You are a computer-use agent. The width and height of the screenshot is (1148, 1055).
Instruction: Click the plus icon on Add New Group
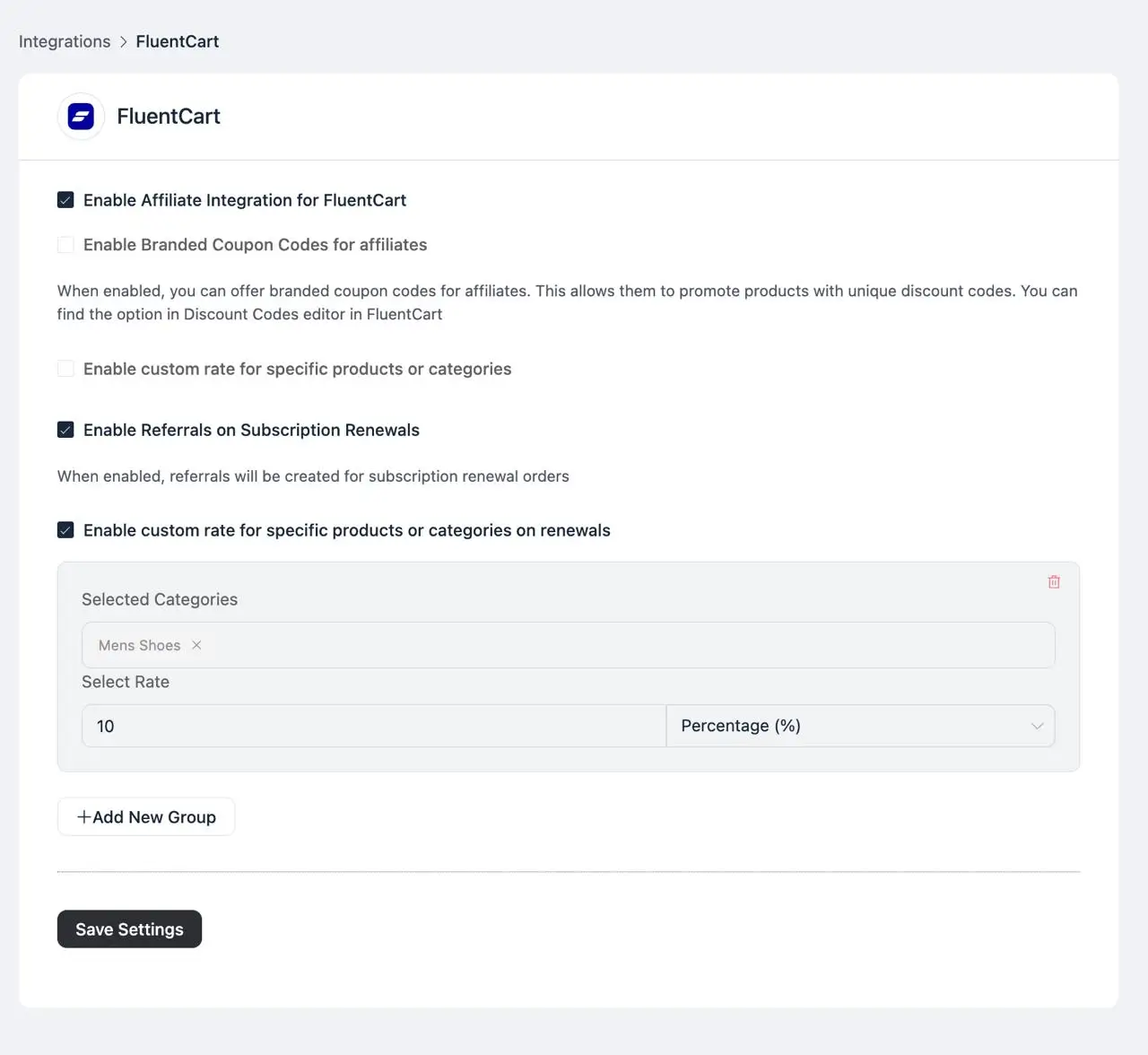[x=83, y=817]
